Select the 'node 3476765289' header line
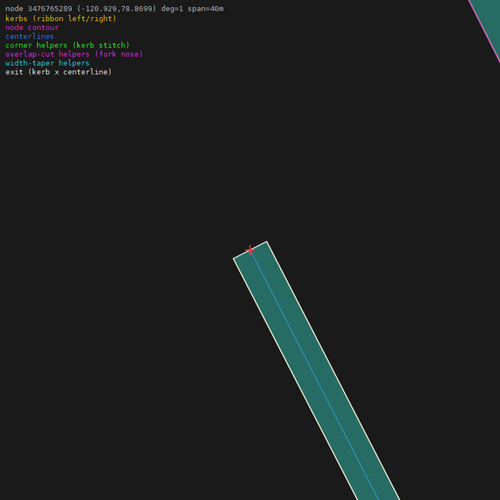 coord(114,9)
